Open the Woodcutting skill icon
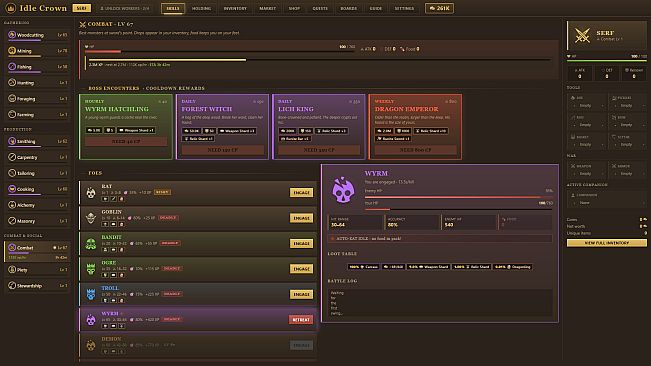The image size is (651, 366). (x=12, y=35)
